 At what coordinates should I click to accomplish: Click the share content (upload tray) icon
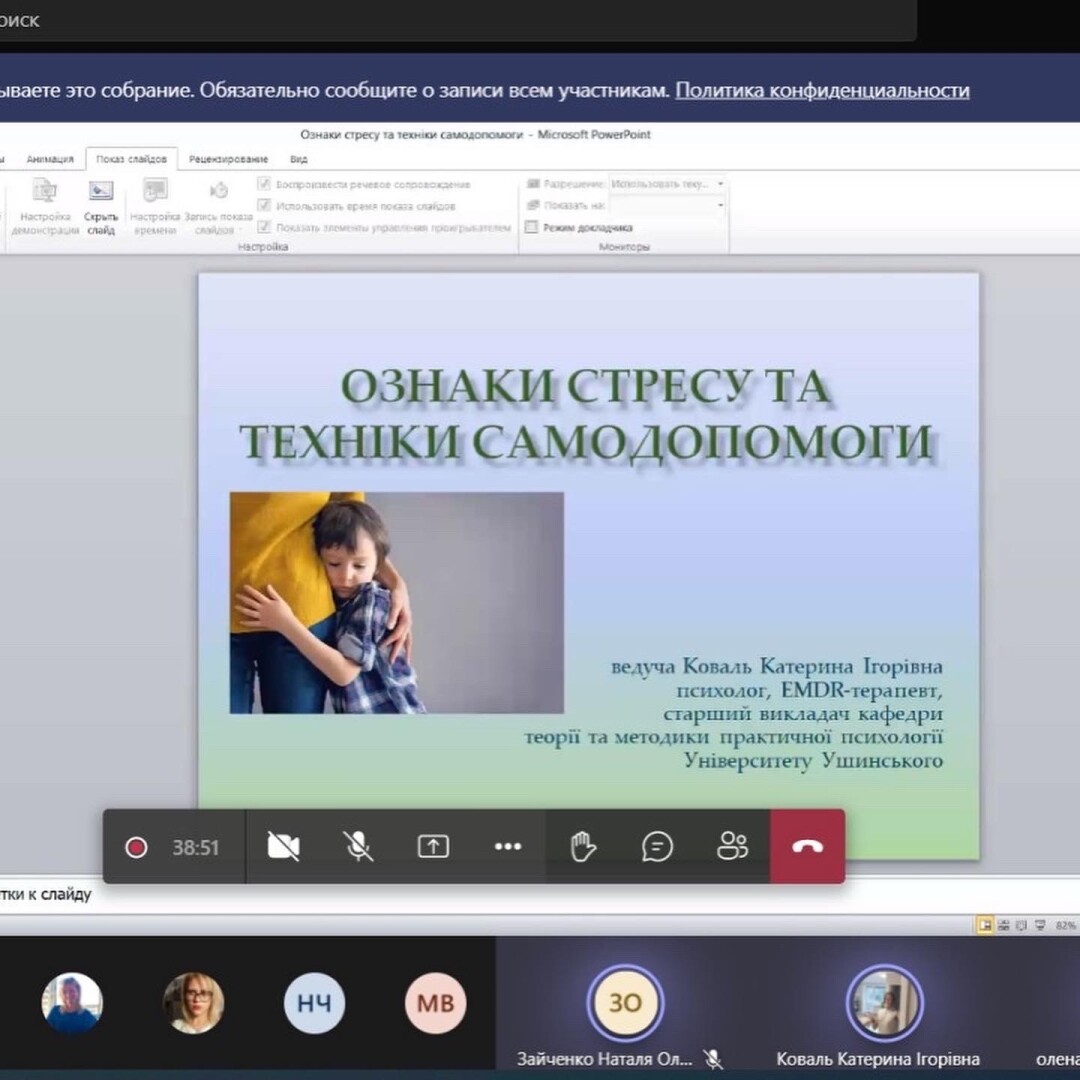tap(433, 847)
